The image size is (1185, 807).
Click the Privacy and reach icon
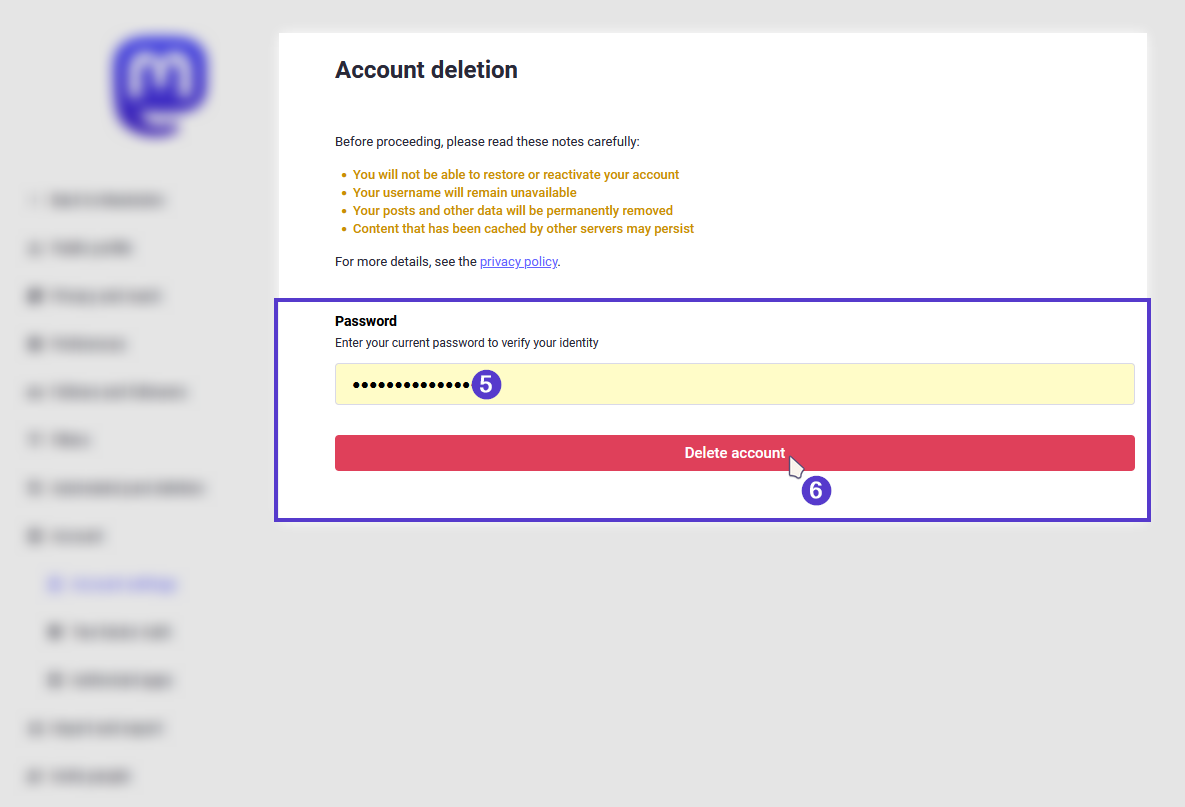click(35, 295)
